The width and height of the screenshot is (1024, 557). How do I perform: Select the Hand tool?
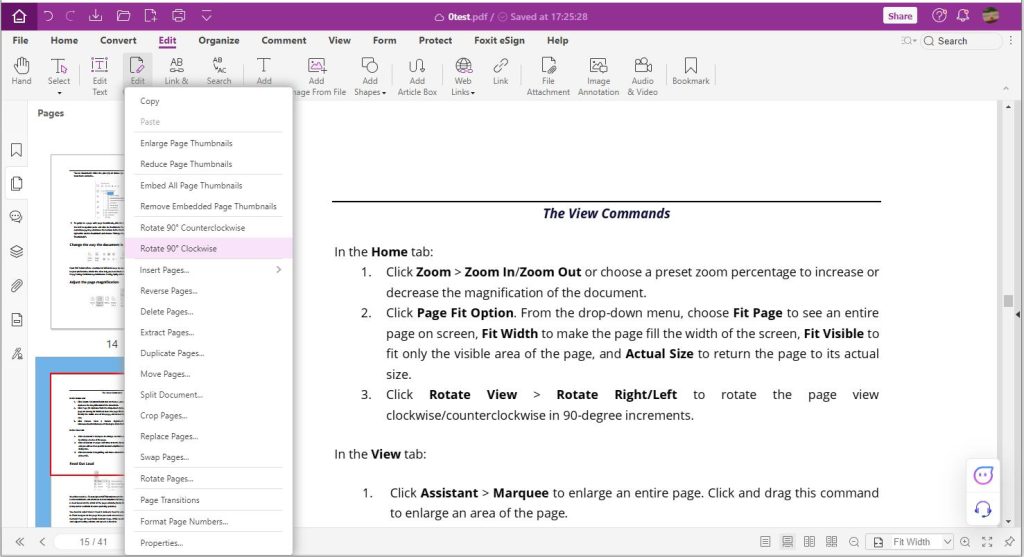pos(21,71)
